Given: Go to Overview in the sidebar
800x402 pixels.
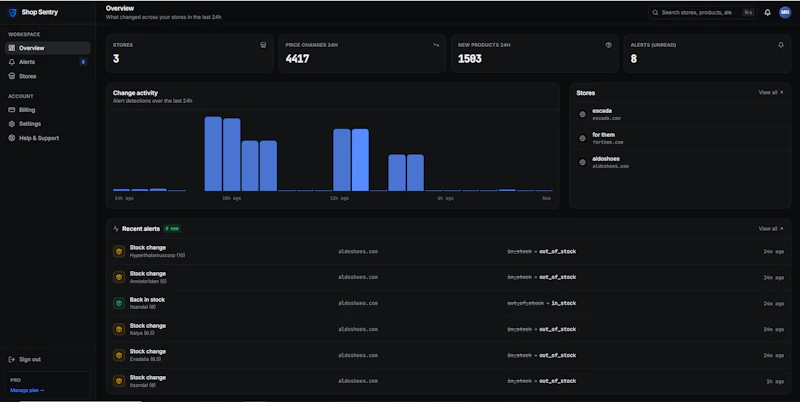Looking at the screenshot, I should pyautogui.click(x=47, y=48).
